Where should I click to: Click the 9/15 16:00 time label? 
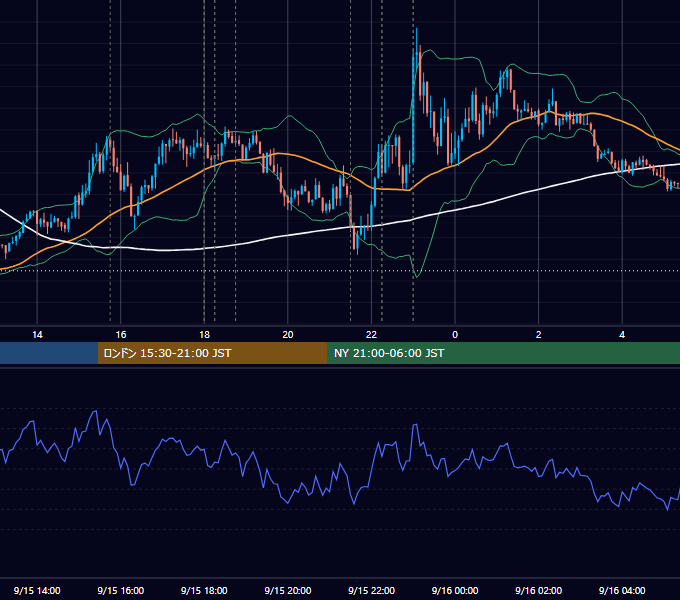click(x=121, y=590)
